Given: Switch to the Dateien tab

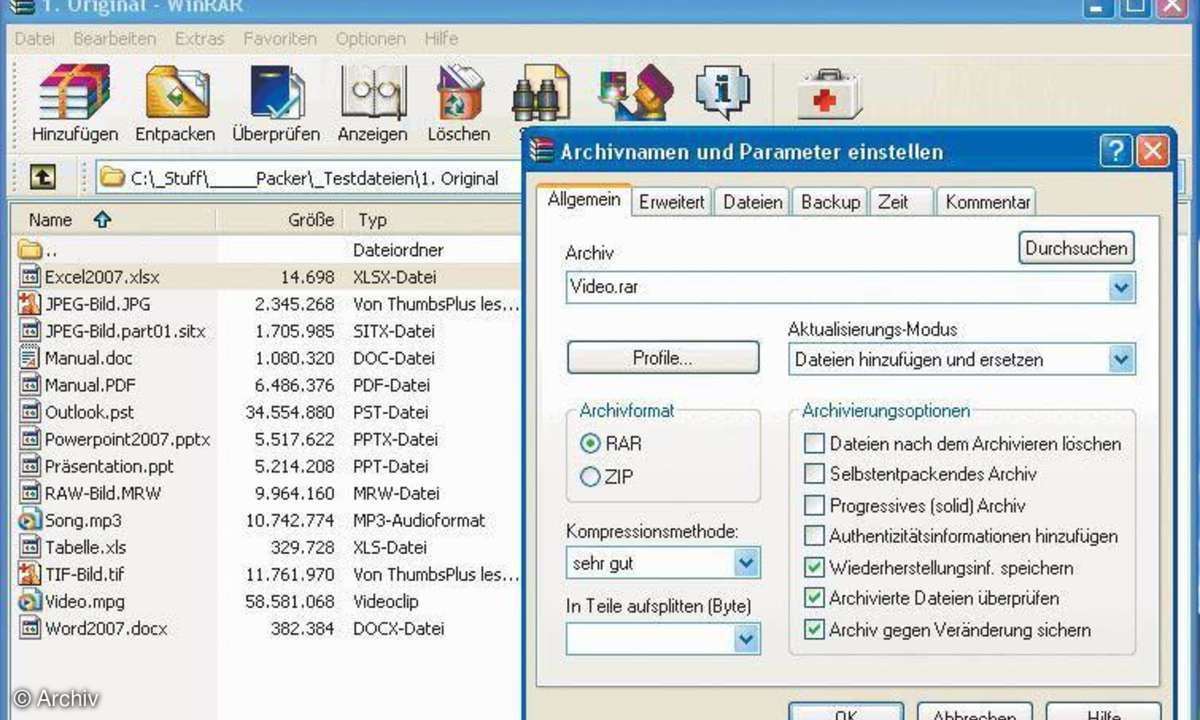Looking at the screenshot, I should point(753,202).
